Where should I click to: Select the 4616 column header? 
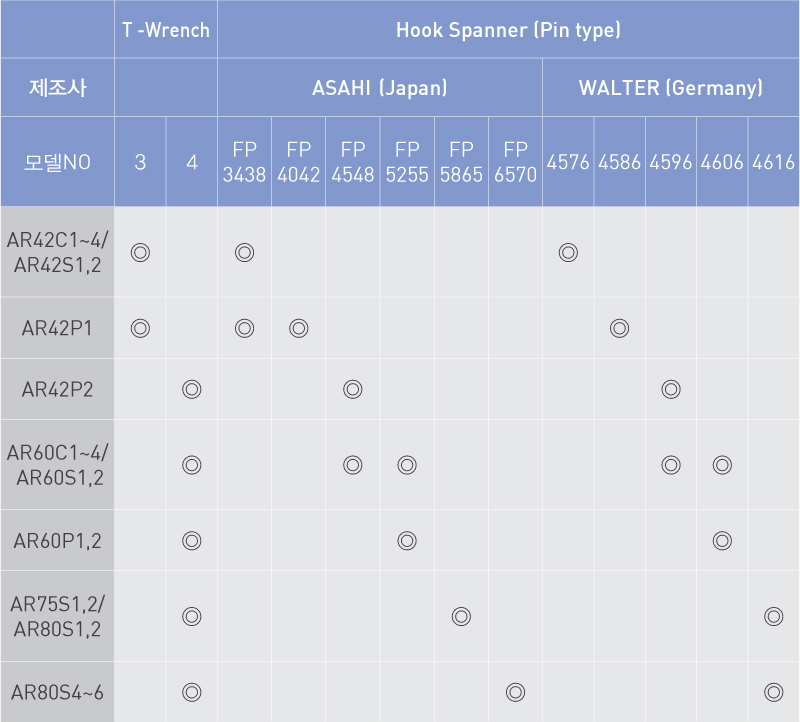click(774, 162)
